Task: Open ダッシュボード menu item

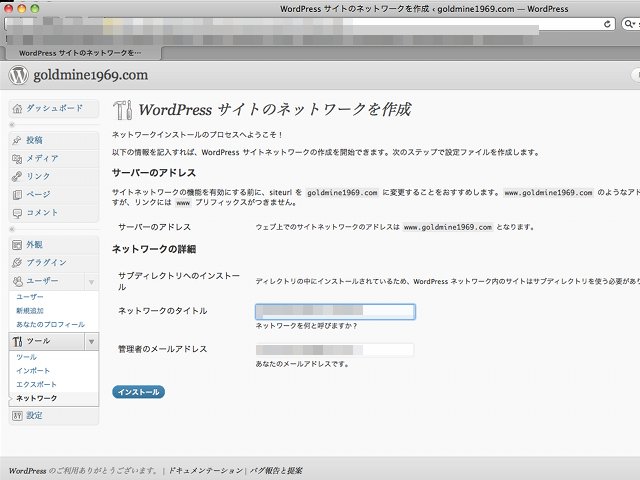Action: [x=54, y=108]
